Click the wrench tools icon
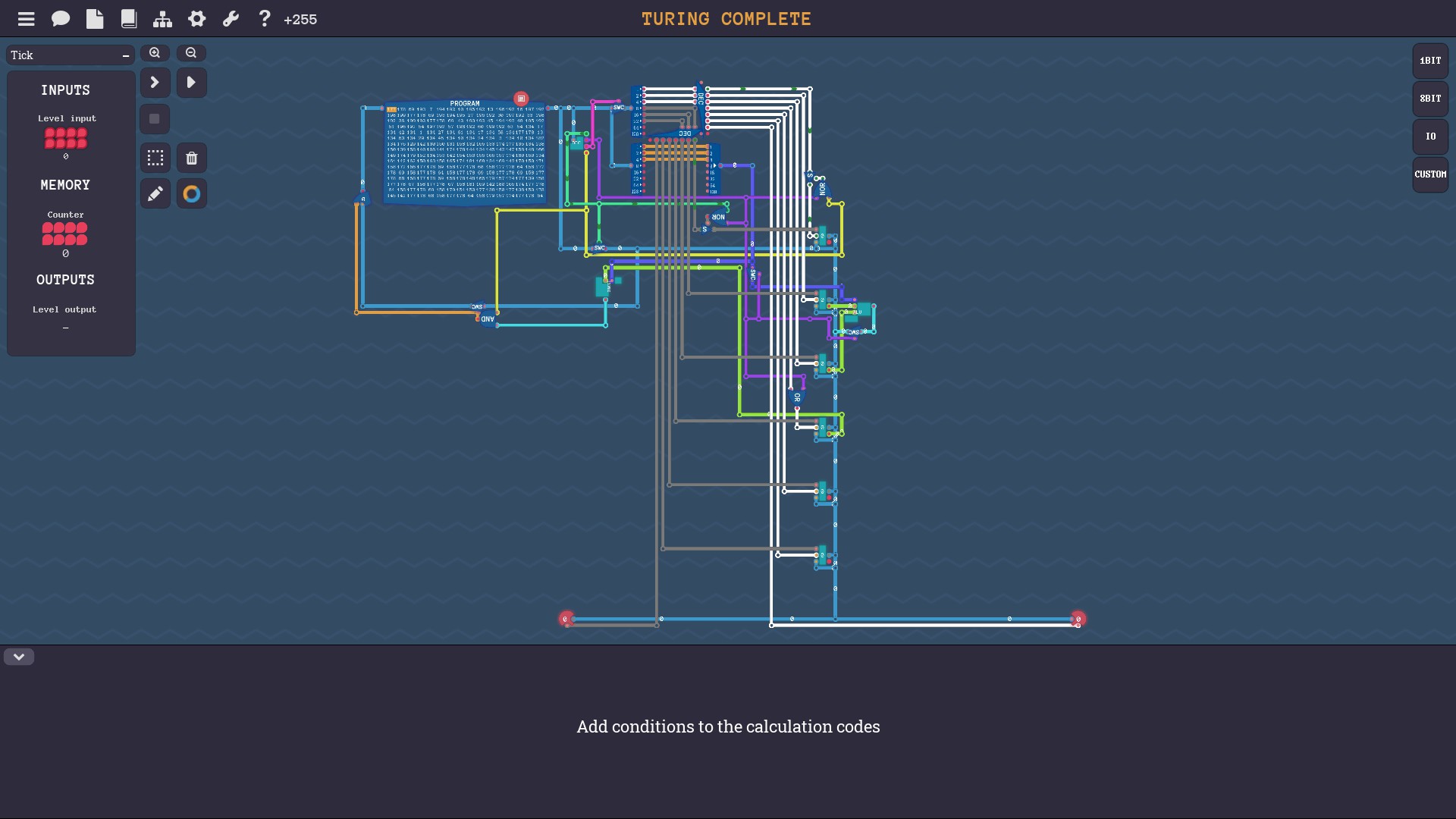Image resolution: width=1456 pixels, height=819 pixels. [231, 19]
